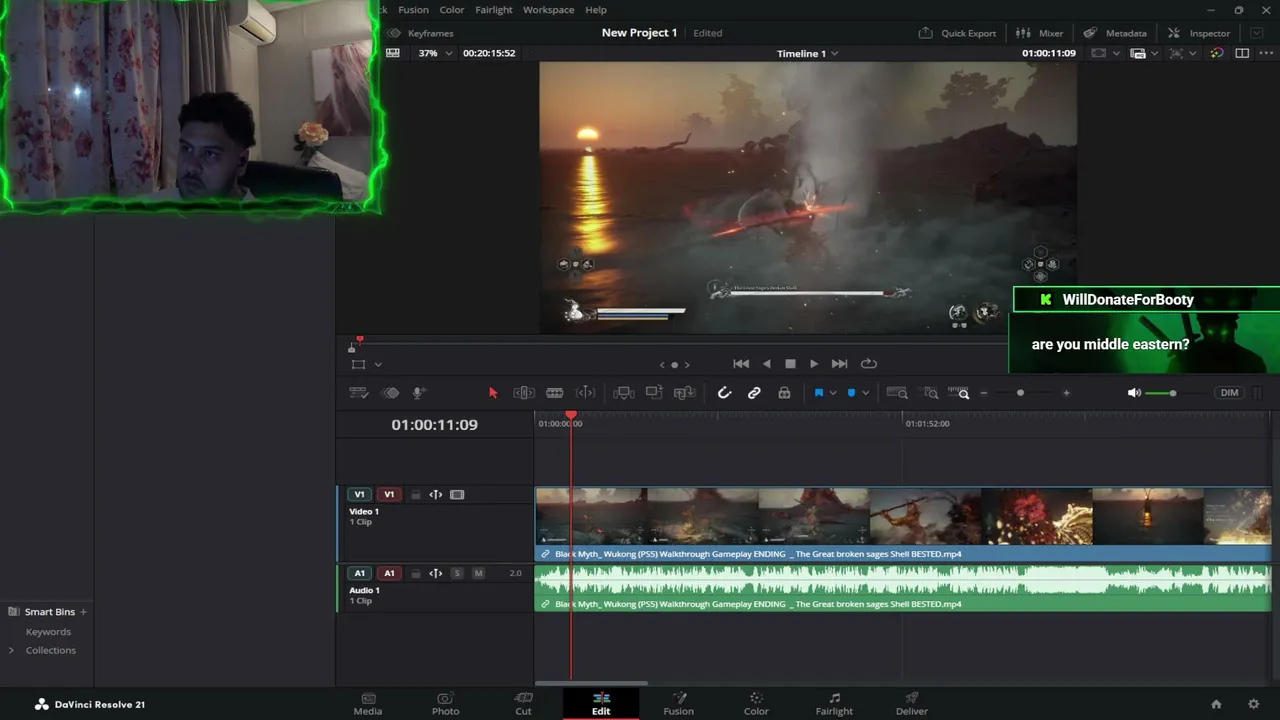Choose the Blade Edit mode tool

[555, 393]
